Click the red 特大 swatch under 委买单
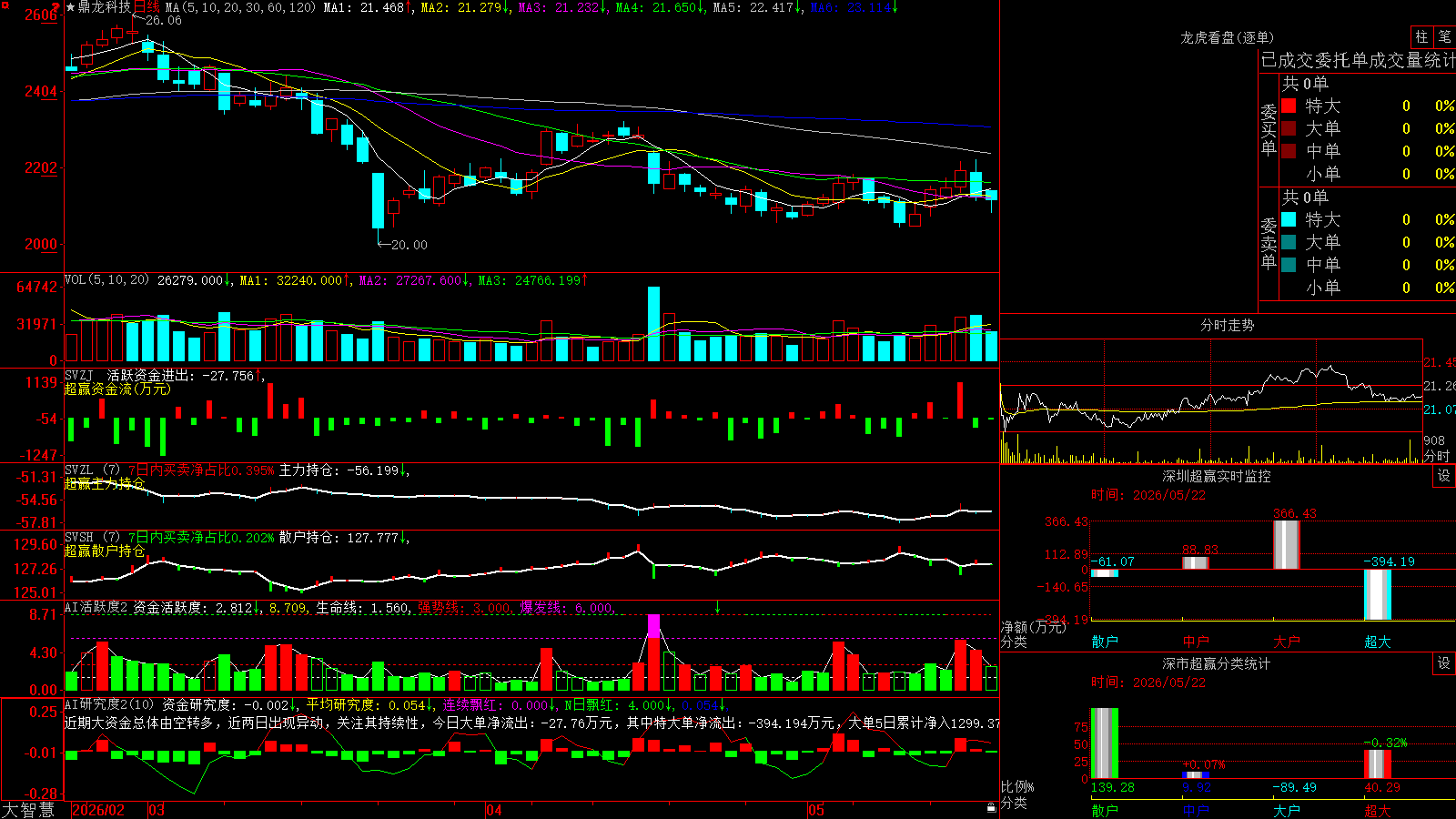The height and width of the screenshot is (819, 1456). click(x=1289, y=106)
